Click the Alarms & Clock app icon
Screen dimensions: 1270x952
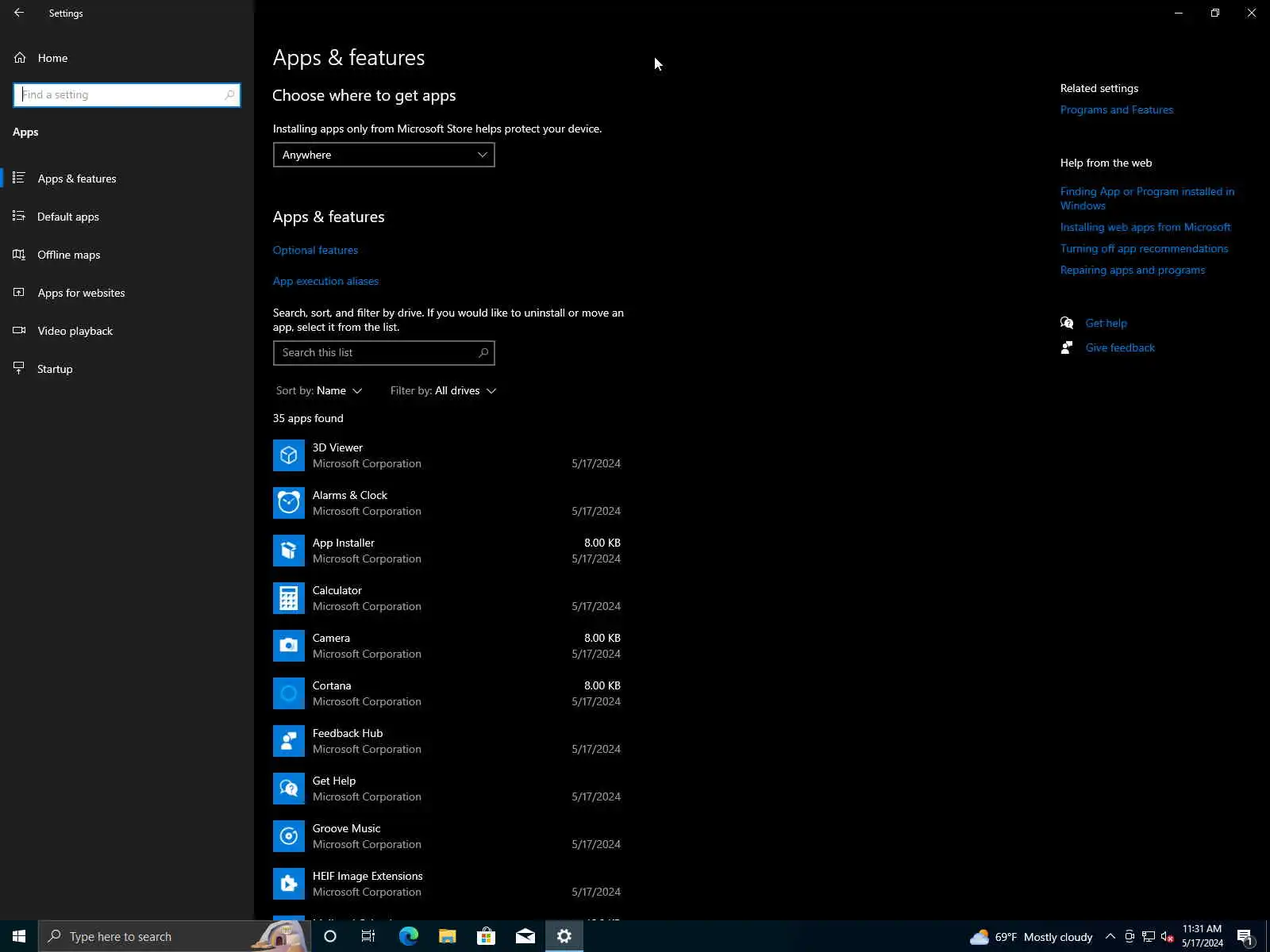tap(289, 503)
